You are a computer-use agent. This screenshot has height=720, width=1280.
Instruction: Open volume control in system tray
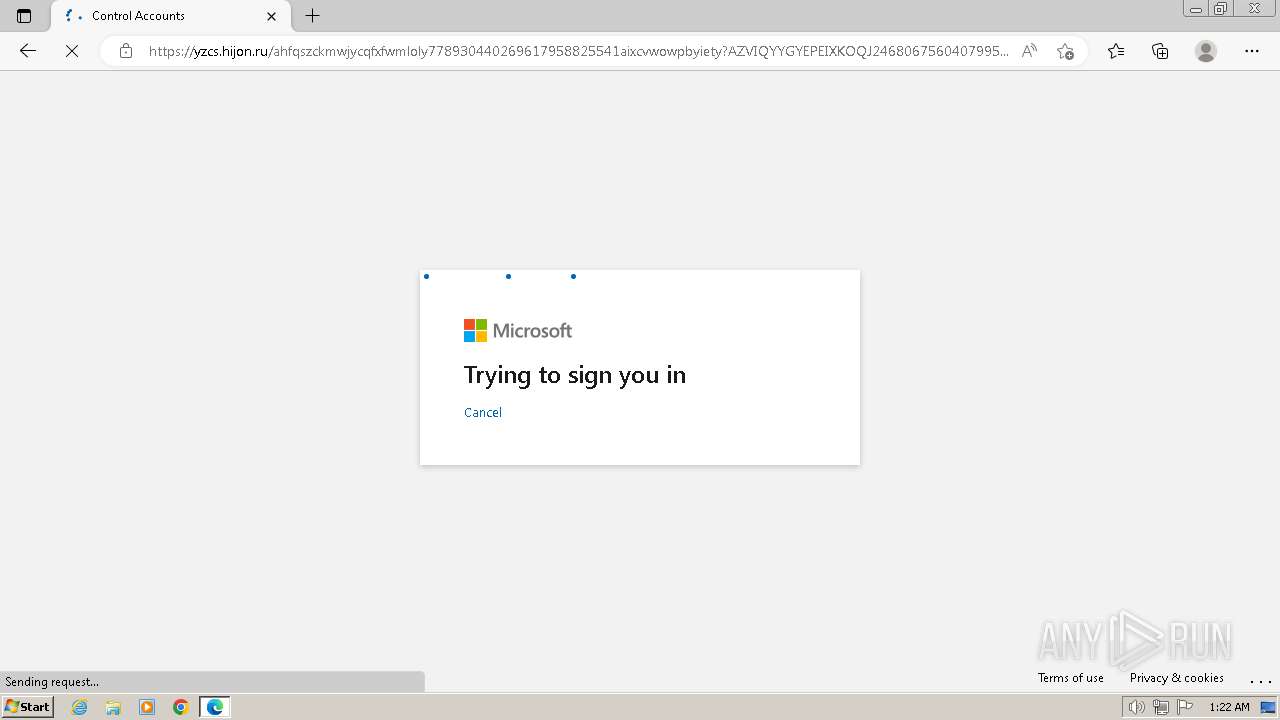[1136, 707]
